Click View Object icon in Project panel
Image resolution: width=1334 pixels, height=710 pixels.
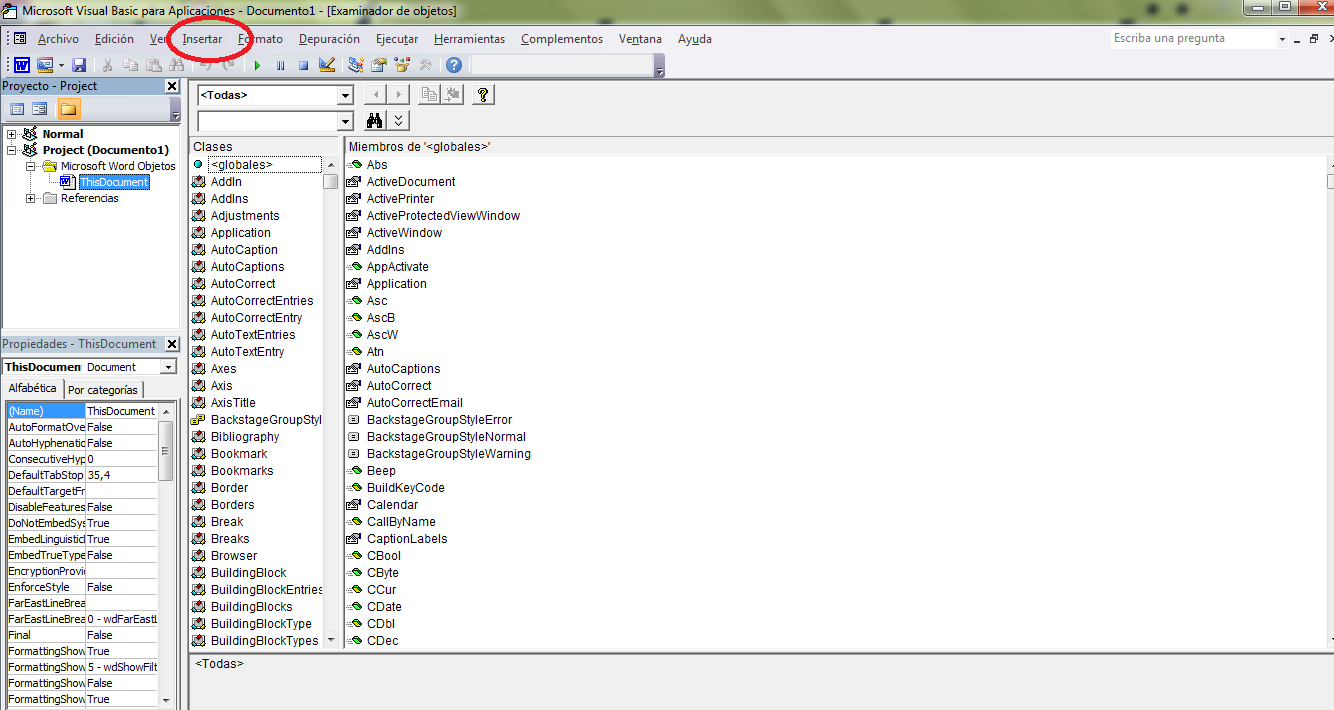pyautogui.click(x=39, y=109)
